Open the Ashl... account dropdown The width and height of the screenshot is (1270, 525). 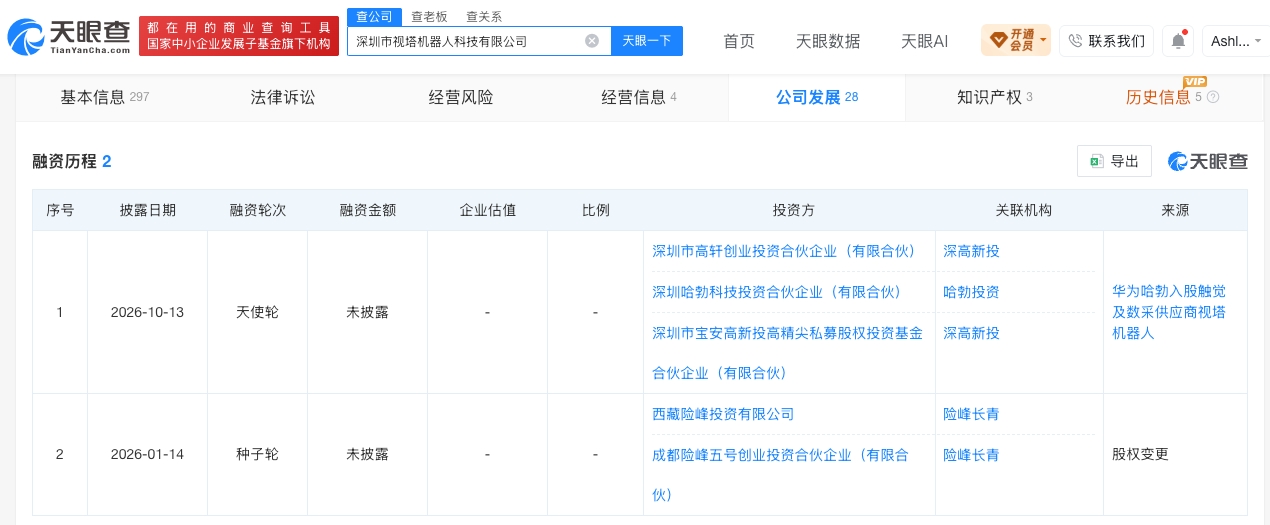(x=1236, y=41)
